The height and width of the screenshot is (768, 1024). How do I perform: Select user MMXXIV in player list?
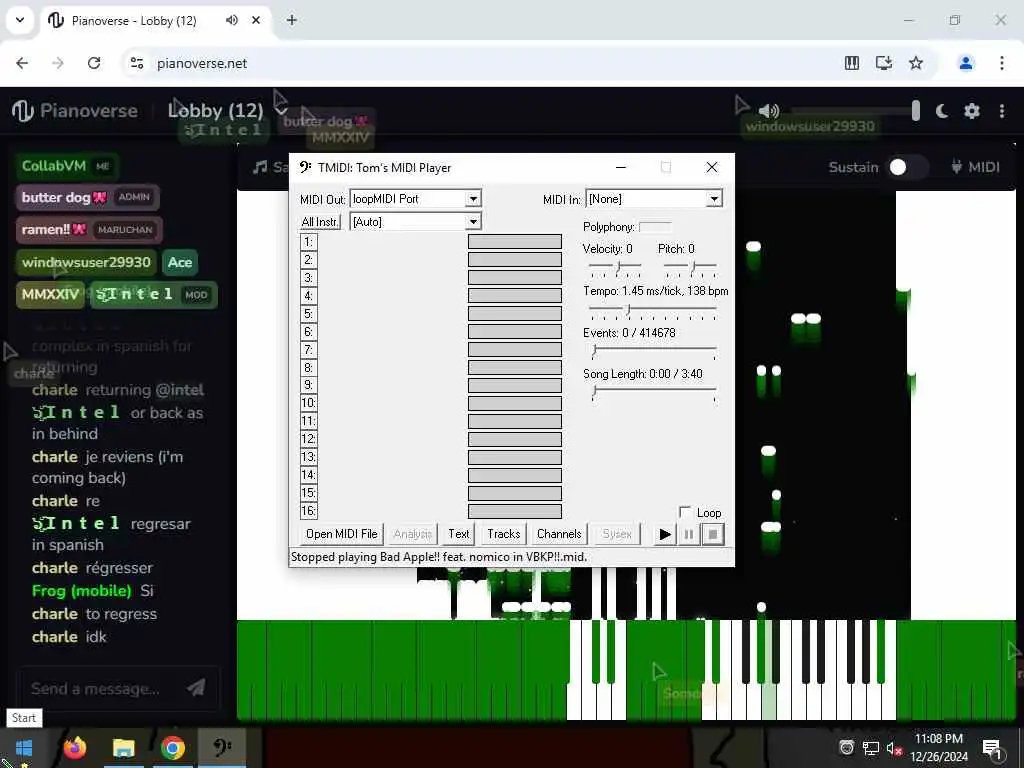50,295
